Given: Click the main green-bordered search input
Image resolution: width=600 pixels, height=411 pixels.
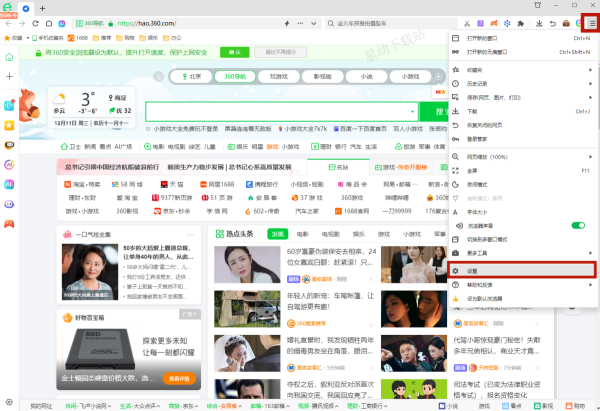Looking at the screenshot, I should pos(282,112).
